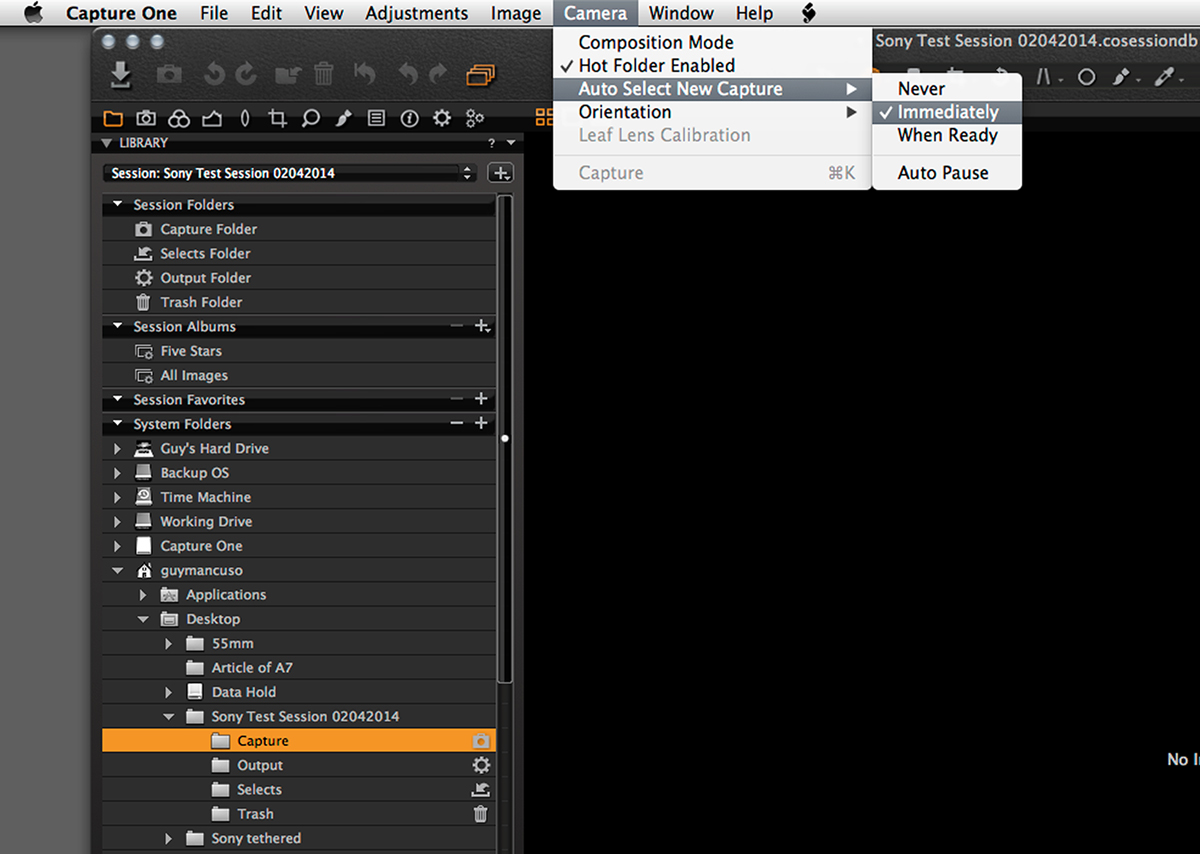Screen dimensions: 1200x854
Task: Click the Library panel vertical scrollbar
Action: click(505, 438)
